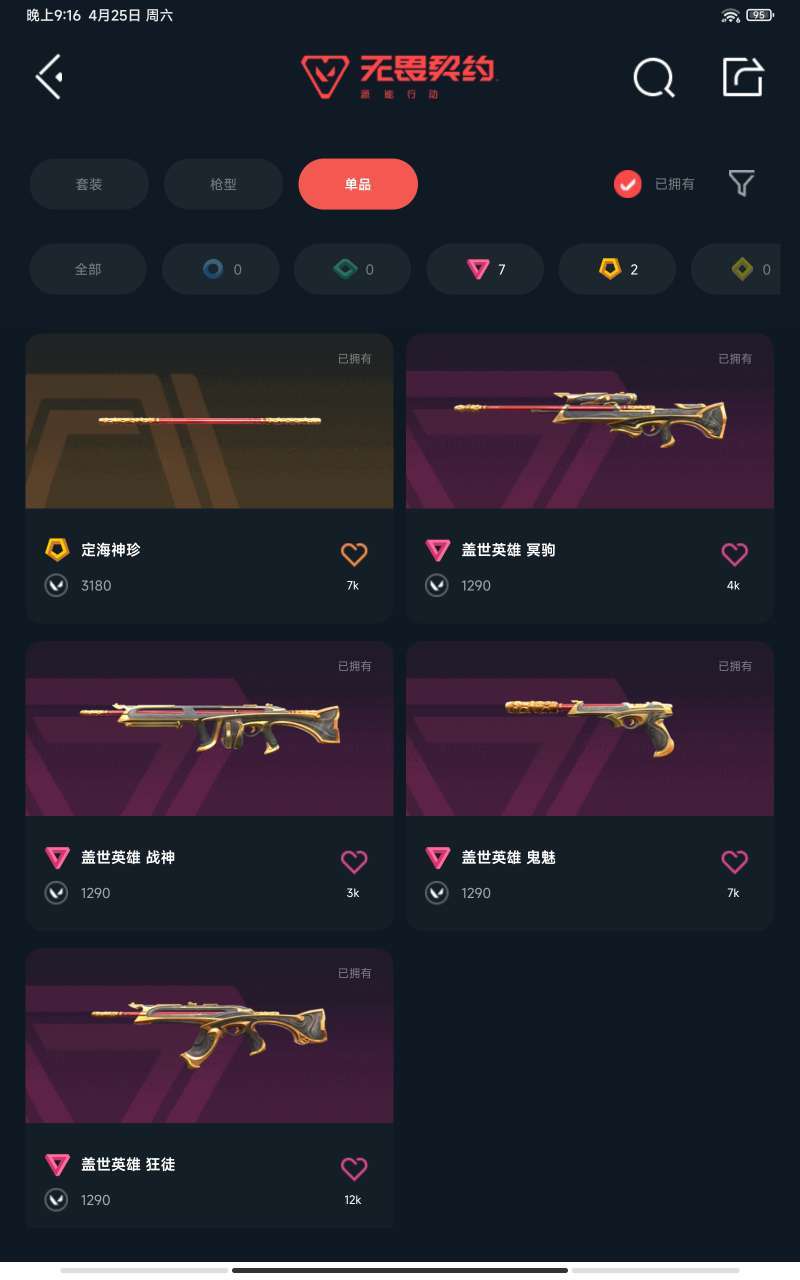Go back using the arrow icon
This screenshot has width=800, height=1280.
(50, 77)
